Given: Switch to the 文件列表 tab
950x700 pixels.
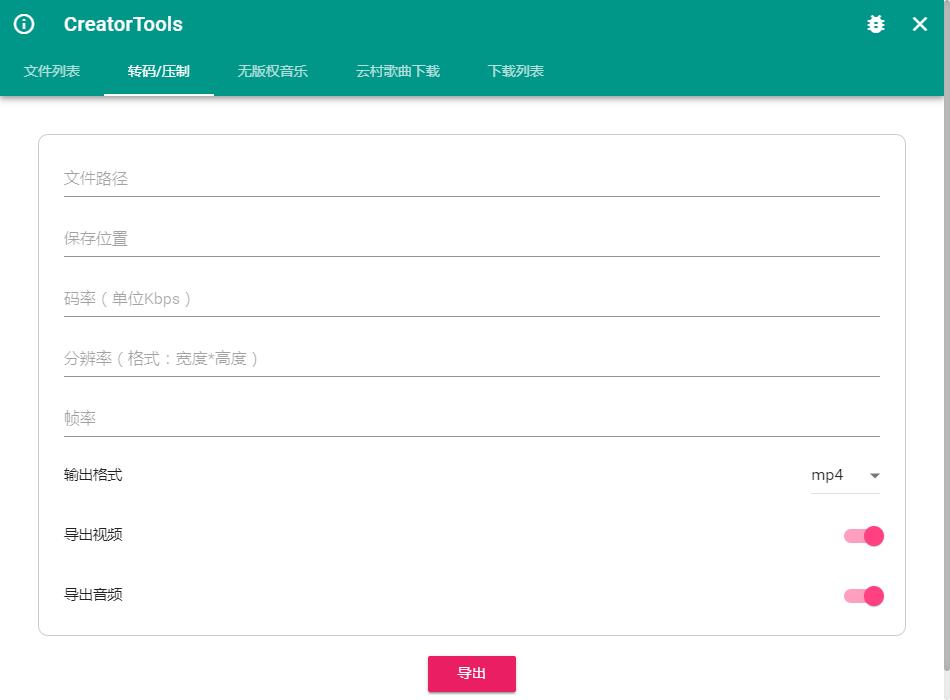Looking at the screenshot, I should [52, 71].
